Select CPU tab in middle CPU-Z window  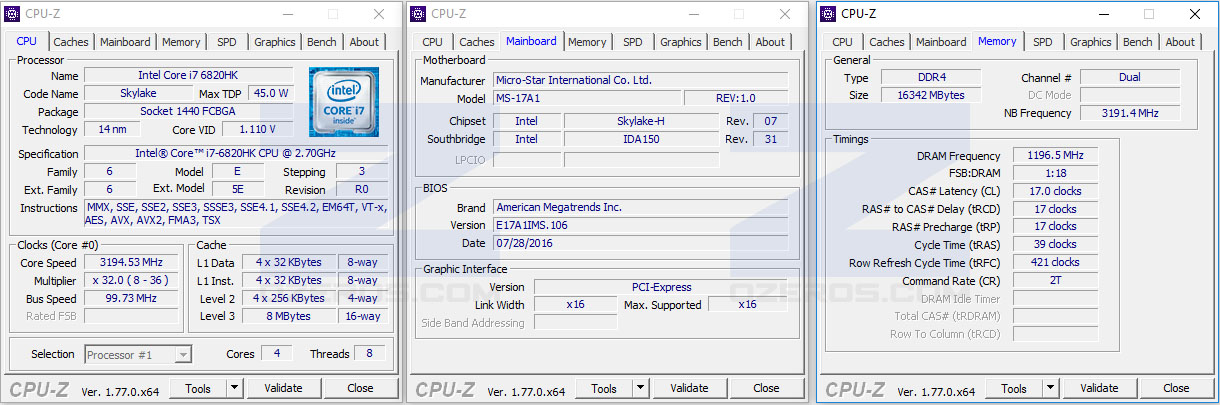(x=432, y=42)
